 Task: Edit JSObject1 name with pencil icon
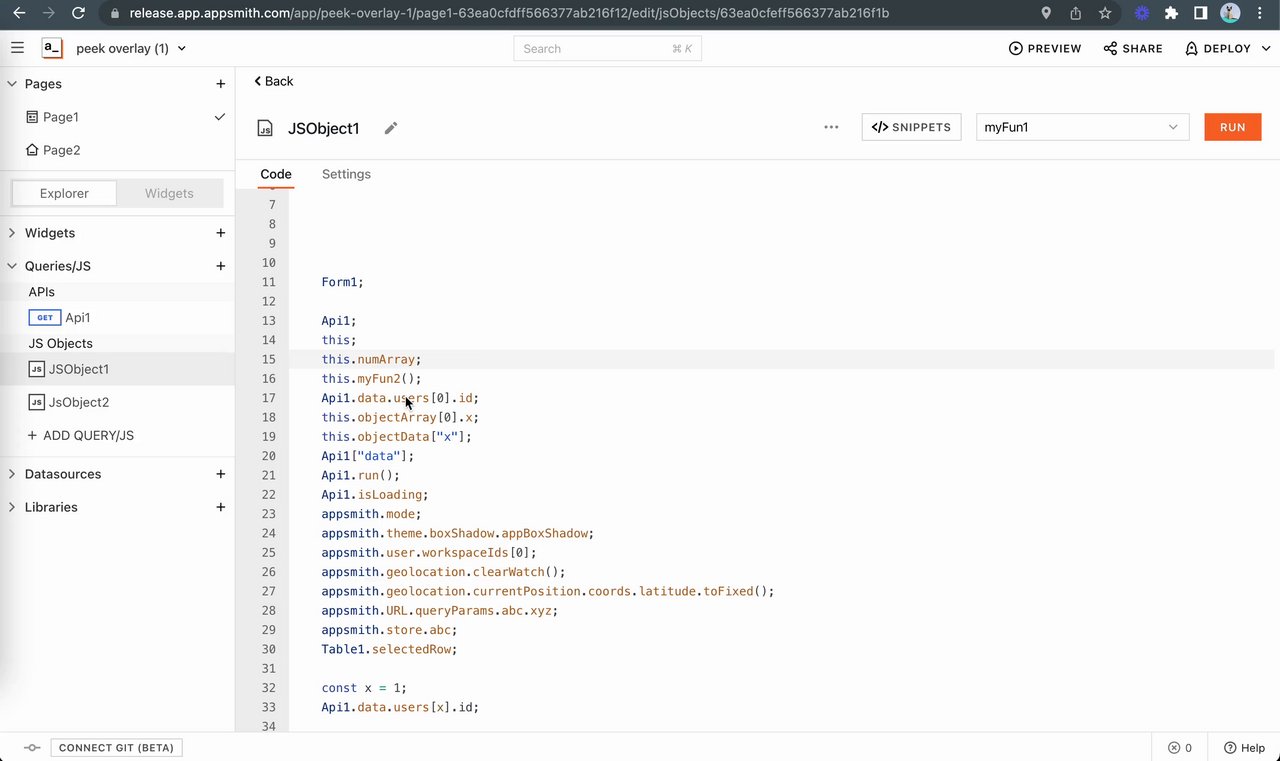click(x=391, y=128)
